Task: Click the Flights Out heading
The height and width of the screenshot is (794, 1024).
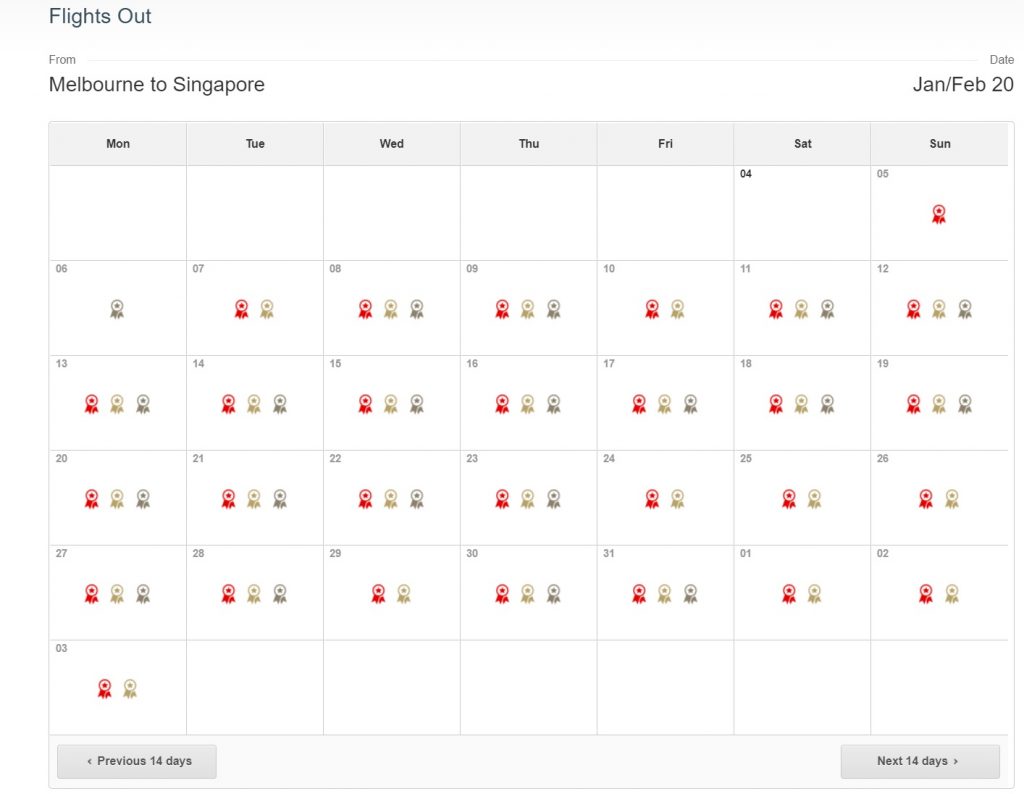Action: 100,16
